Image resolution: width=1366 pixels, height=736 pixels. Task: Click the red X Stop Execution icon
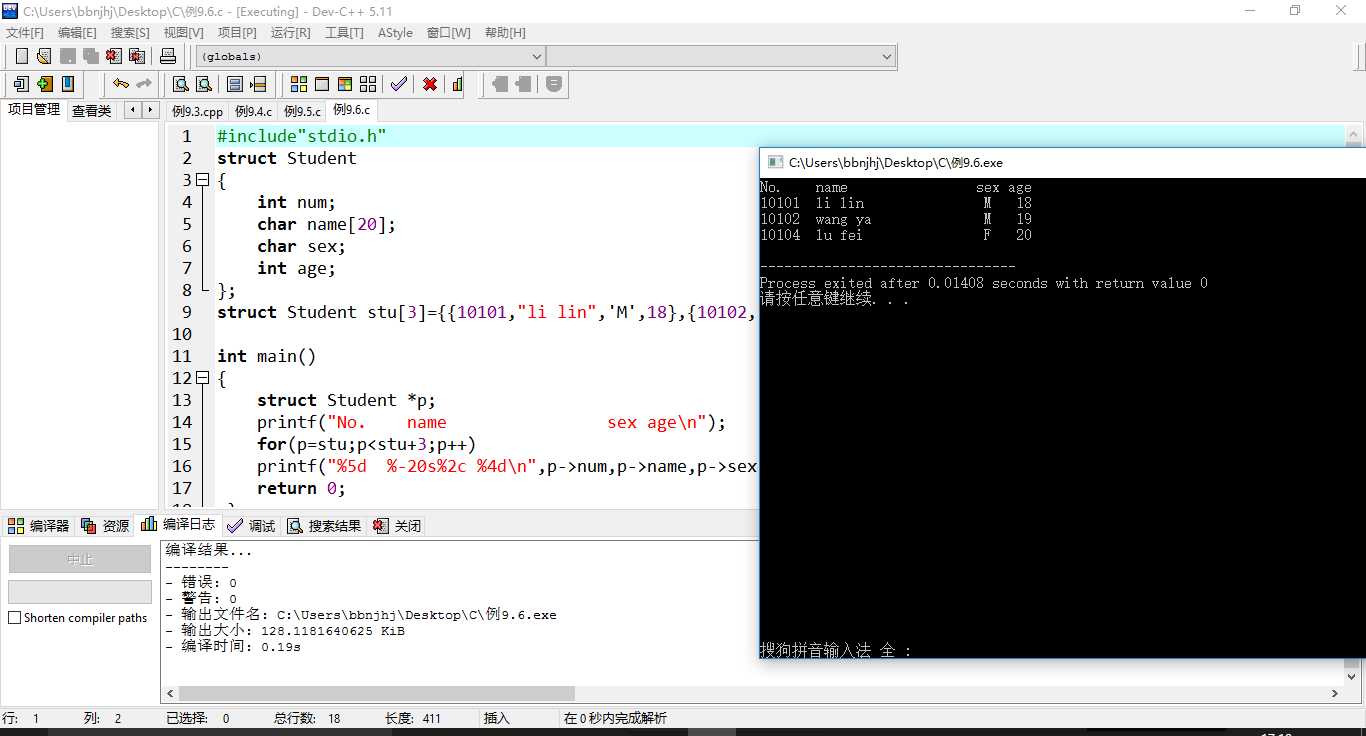[430, 84]
